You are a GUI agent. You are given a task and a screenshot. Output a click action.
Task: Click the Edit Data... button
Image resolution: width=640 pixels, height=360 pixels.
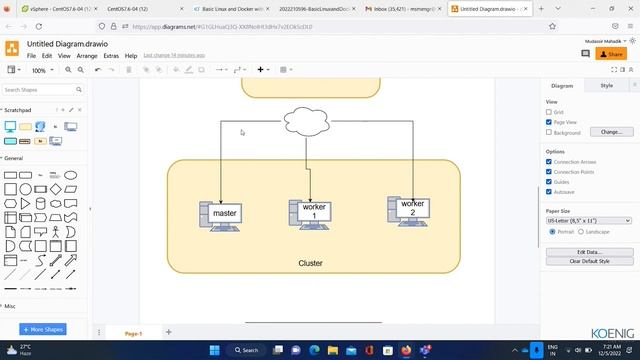point(589,252)
